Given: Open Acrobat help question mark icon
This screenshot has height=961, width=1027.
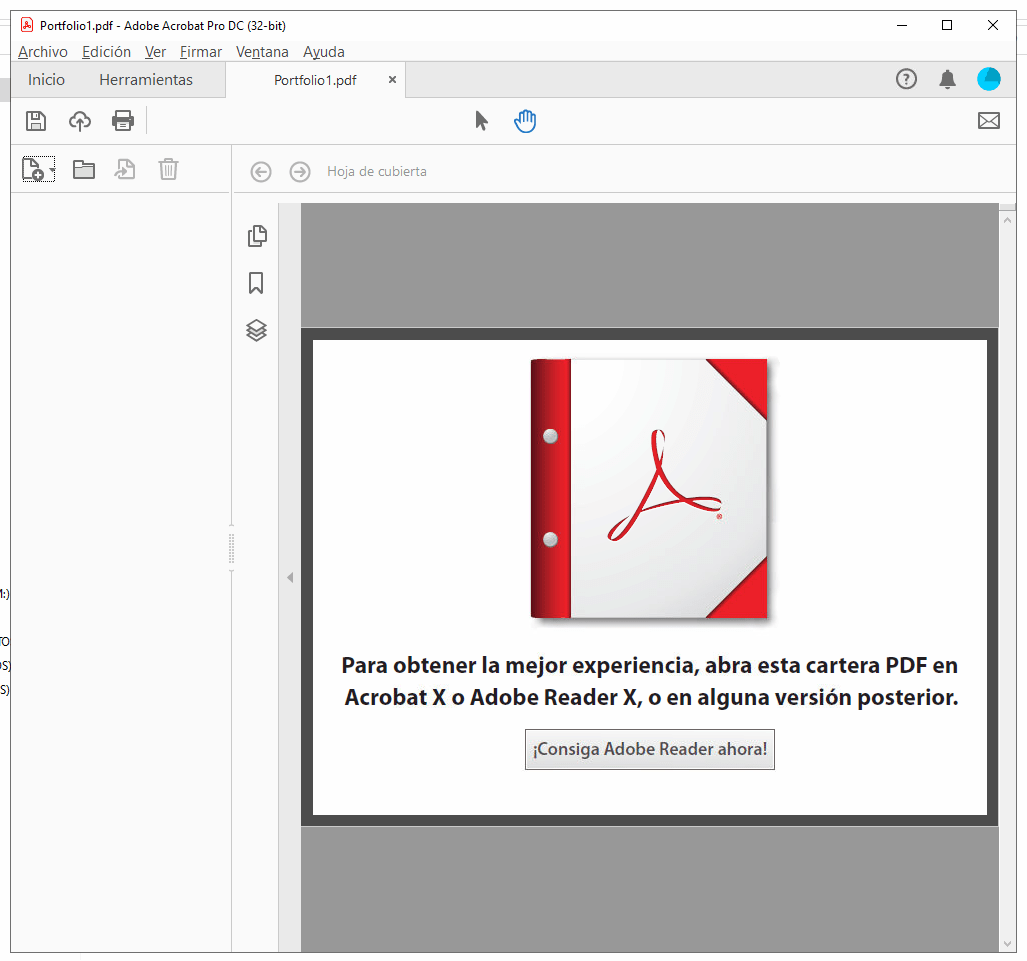Looking at the screenshot, I should coord(906,79).
